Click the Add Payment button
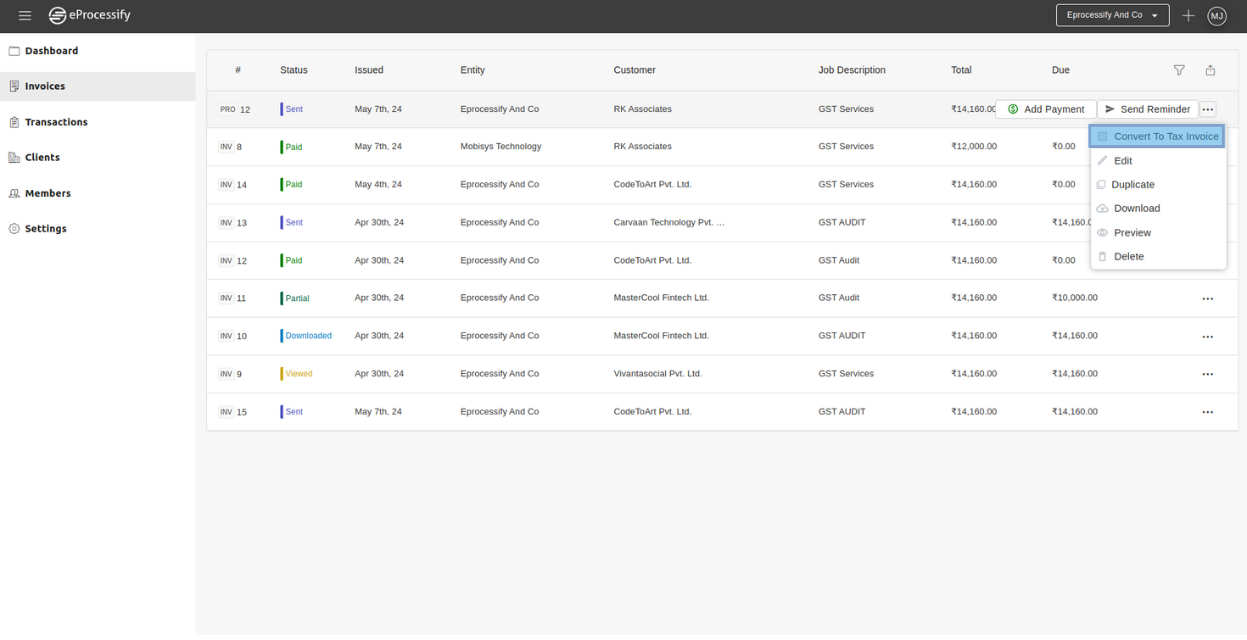 [1046, 109]
